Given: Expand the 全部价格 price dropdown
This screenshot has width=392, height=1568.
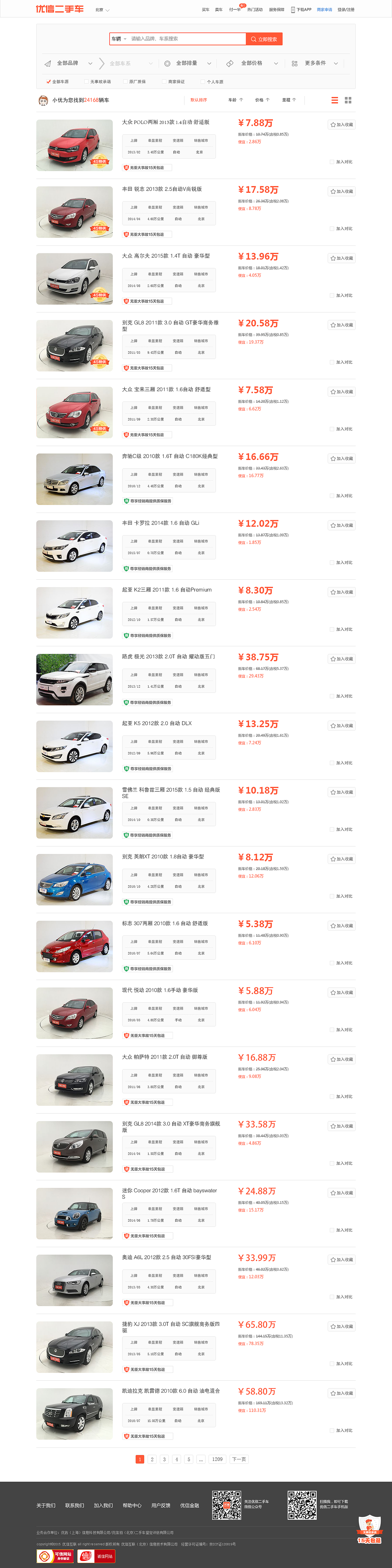Looking at the screenshot, I should coord(252,63).
